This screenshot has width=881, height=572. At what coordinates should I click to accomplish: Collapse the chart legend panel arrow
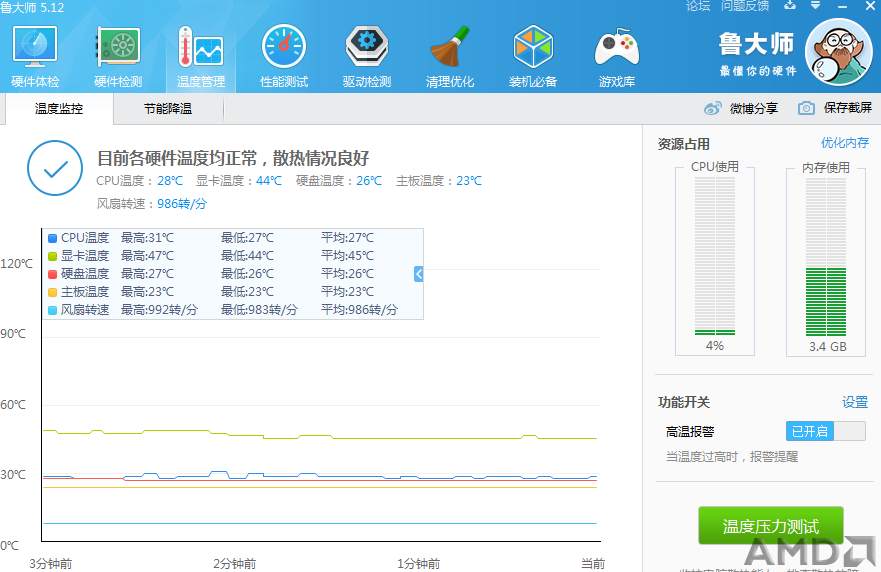coord(419,274)
